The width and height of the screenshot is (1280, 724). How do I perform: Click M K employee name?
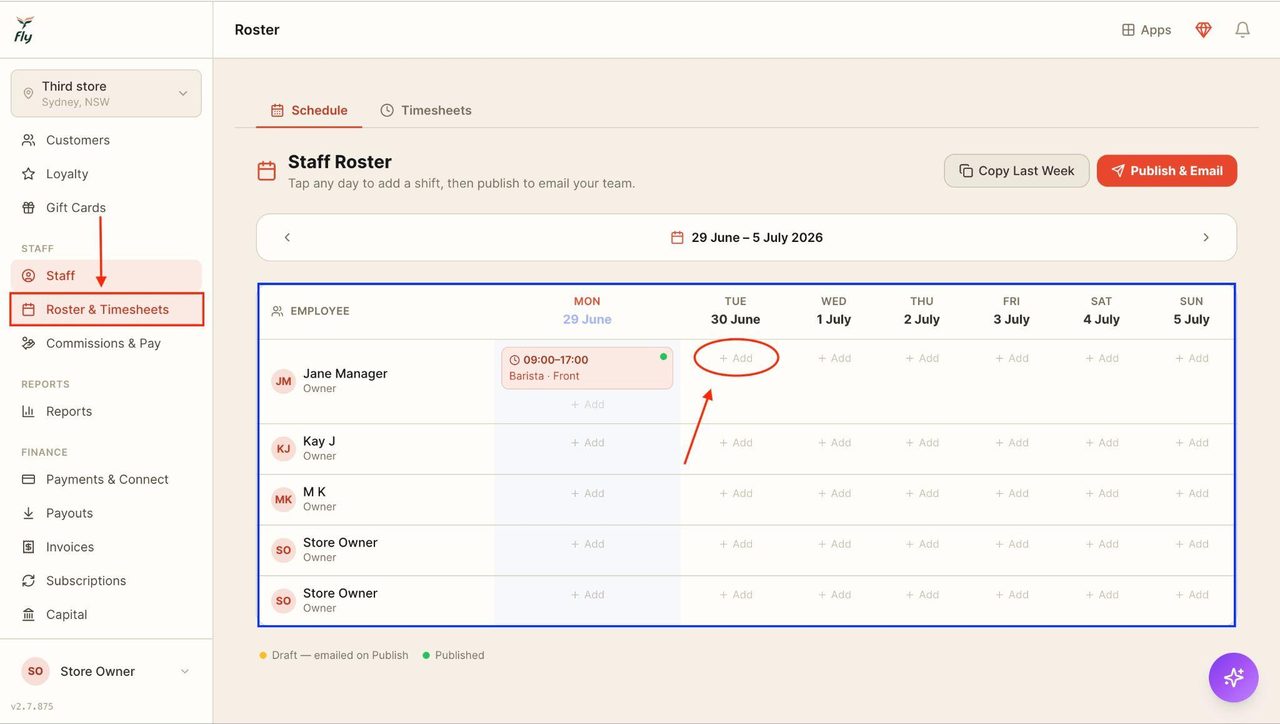(x=315, y=492)
